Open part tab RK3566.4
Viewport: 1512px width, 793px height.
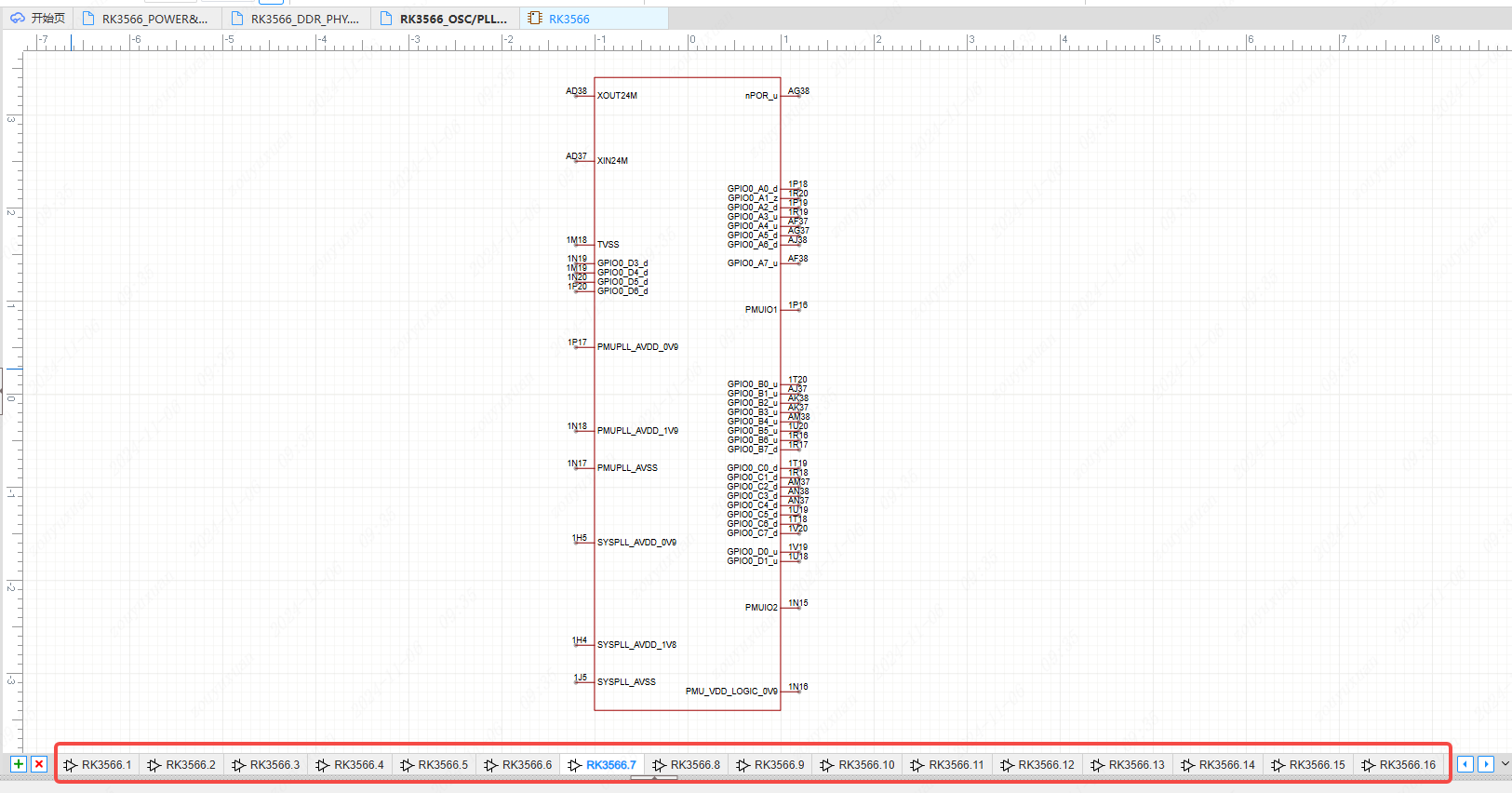[x=350, y=765]
